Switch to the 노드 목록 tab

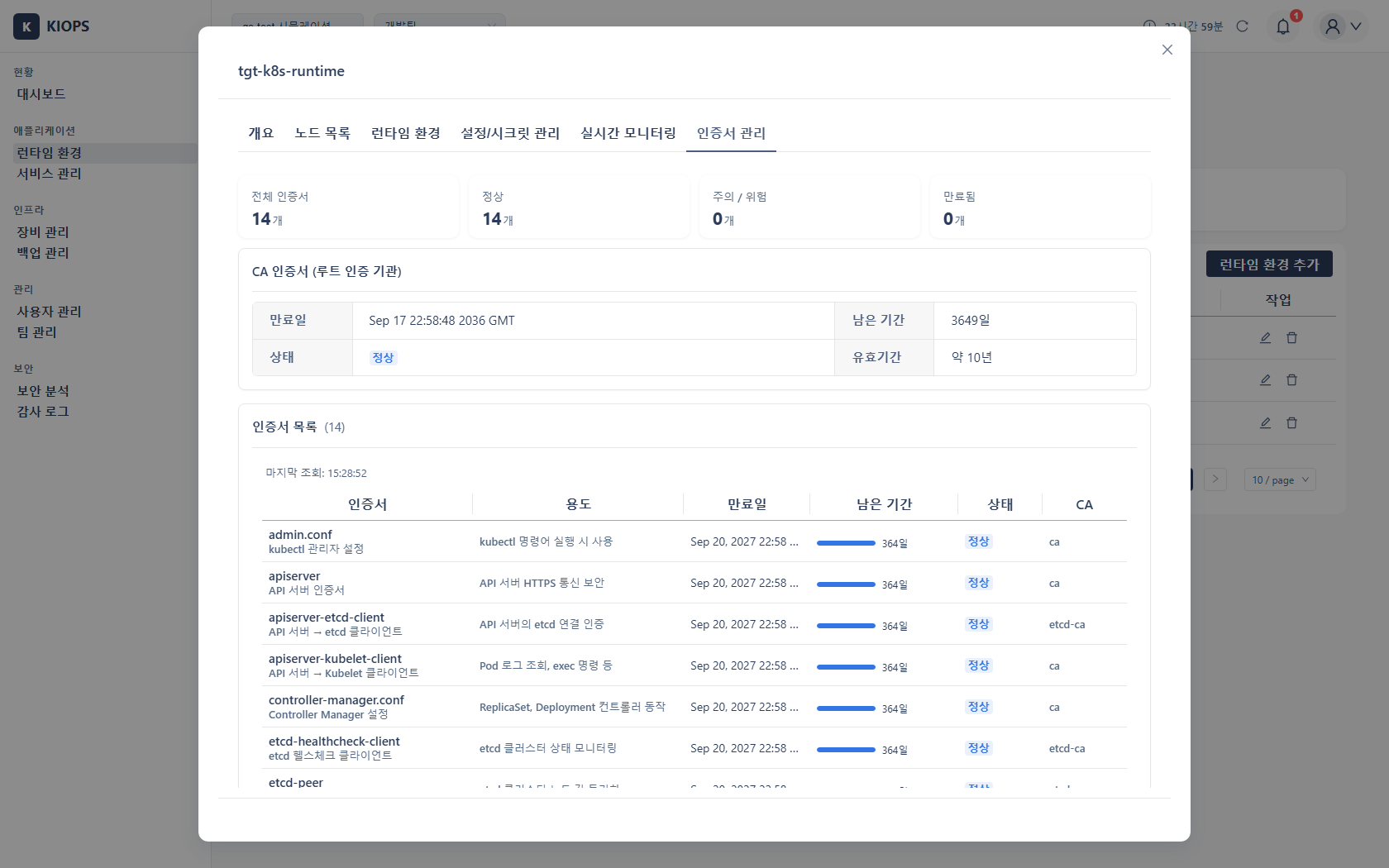tap(322, 133)
